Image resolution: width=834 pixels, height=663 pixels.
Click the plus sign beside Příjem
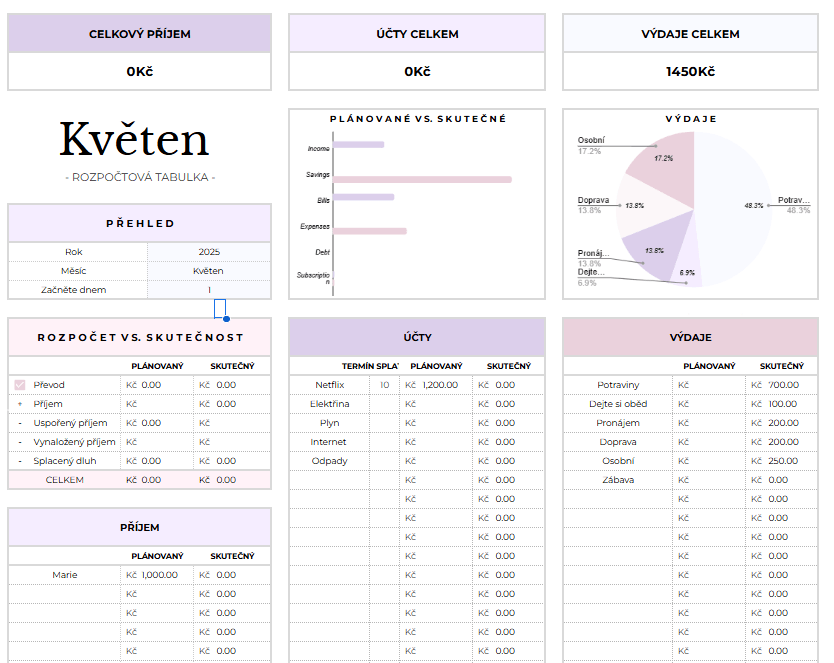pos(20,404)
